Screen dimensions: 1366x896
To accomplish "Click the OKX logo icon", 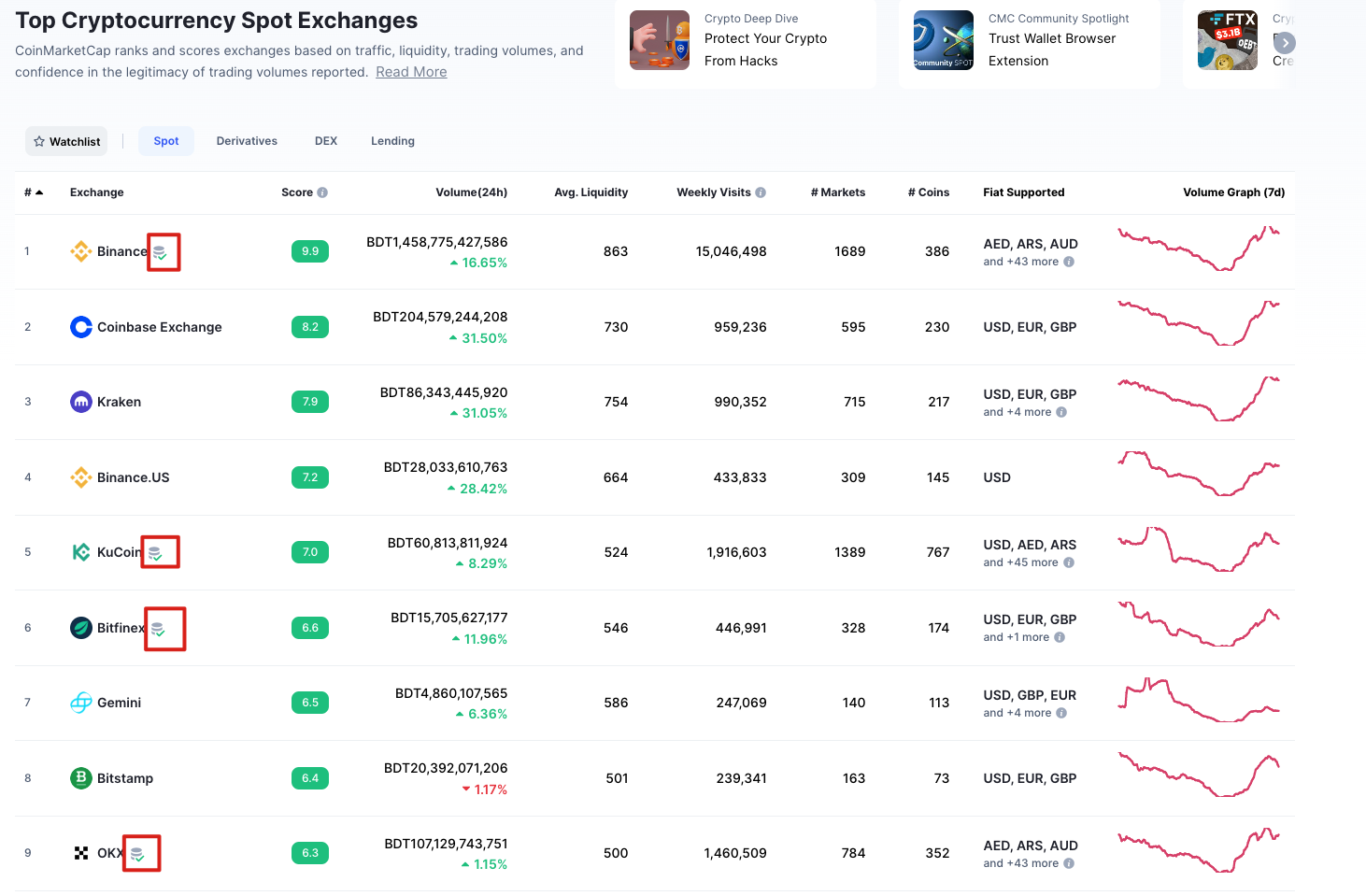I will pos(81,853).
